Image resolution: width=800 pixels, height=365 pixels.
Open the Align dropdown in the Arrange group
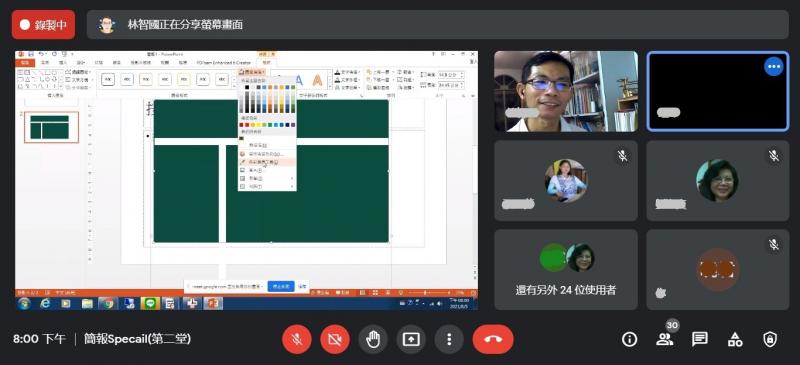click(x=405, y=72)
